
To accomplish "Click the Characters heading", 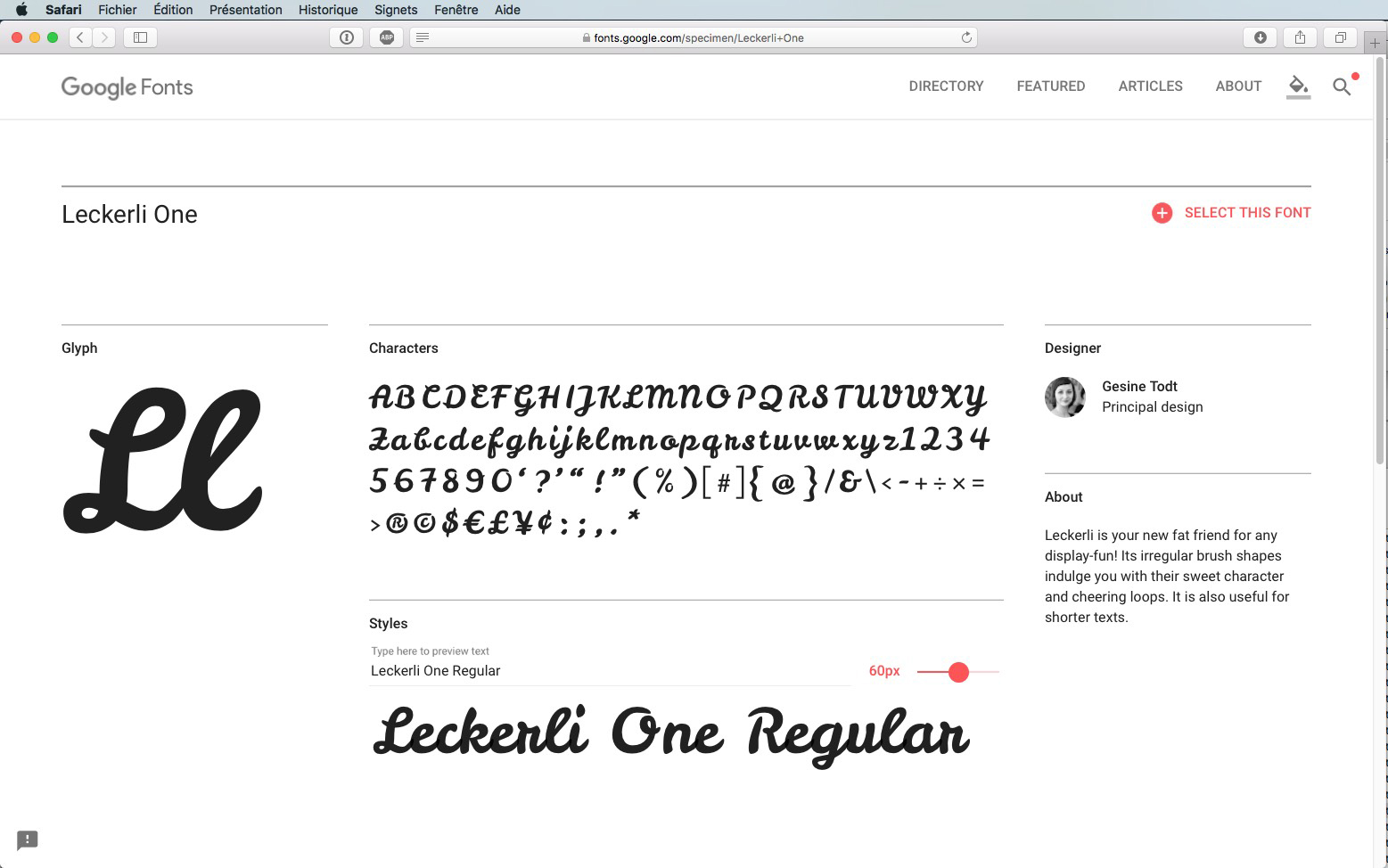I will pos(404,348).
